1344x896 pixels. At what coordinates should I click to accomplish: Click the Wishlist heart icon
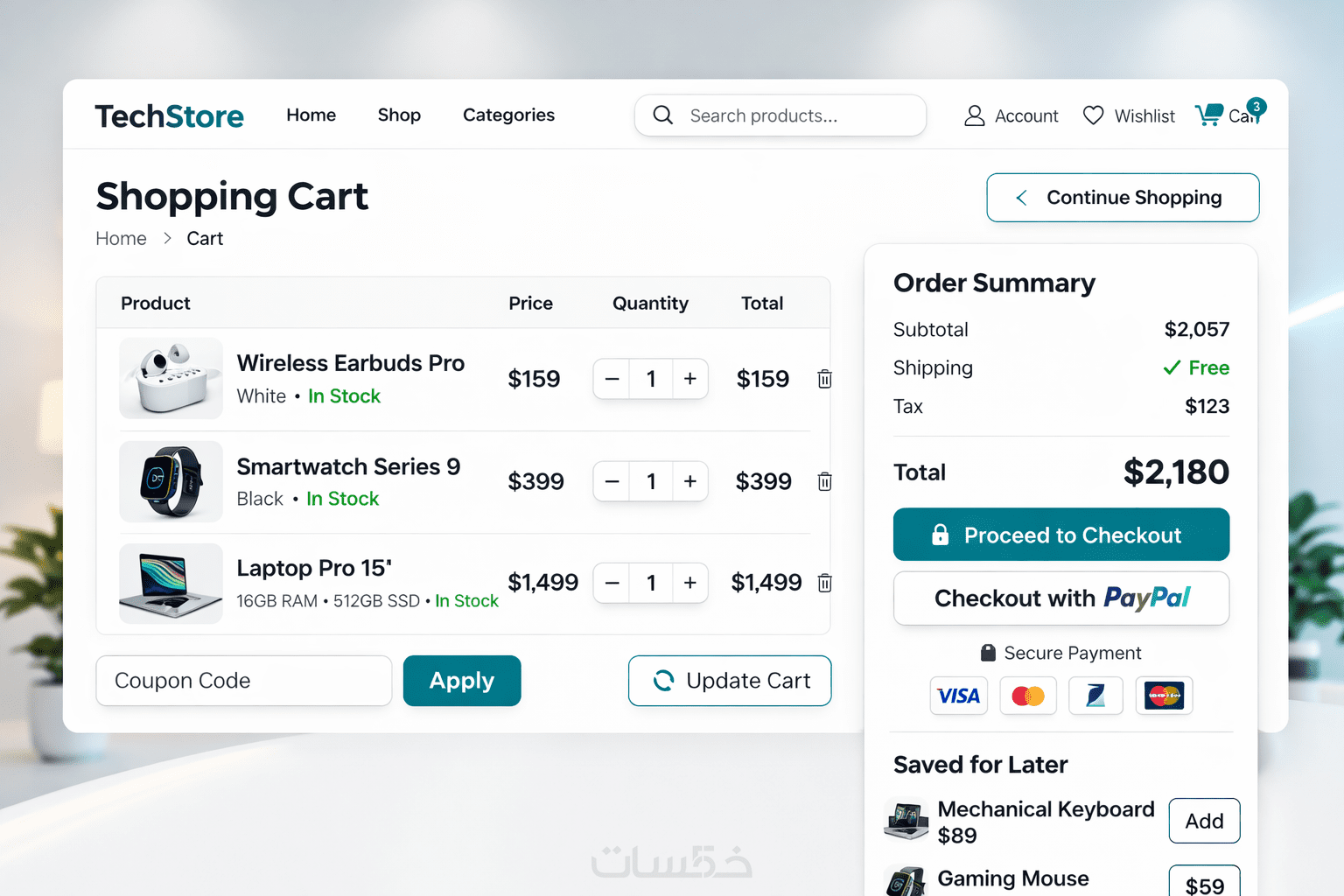point(1093,115)
